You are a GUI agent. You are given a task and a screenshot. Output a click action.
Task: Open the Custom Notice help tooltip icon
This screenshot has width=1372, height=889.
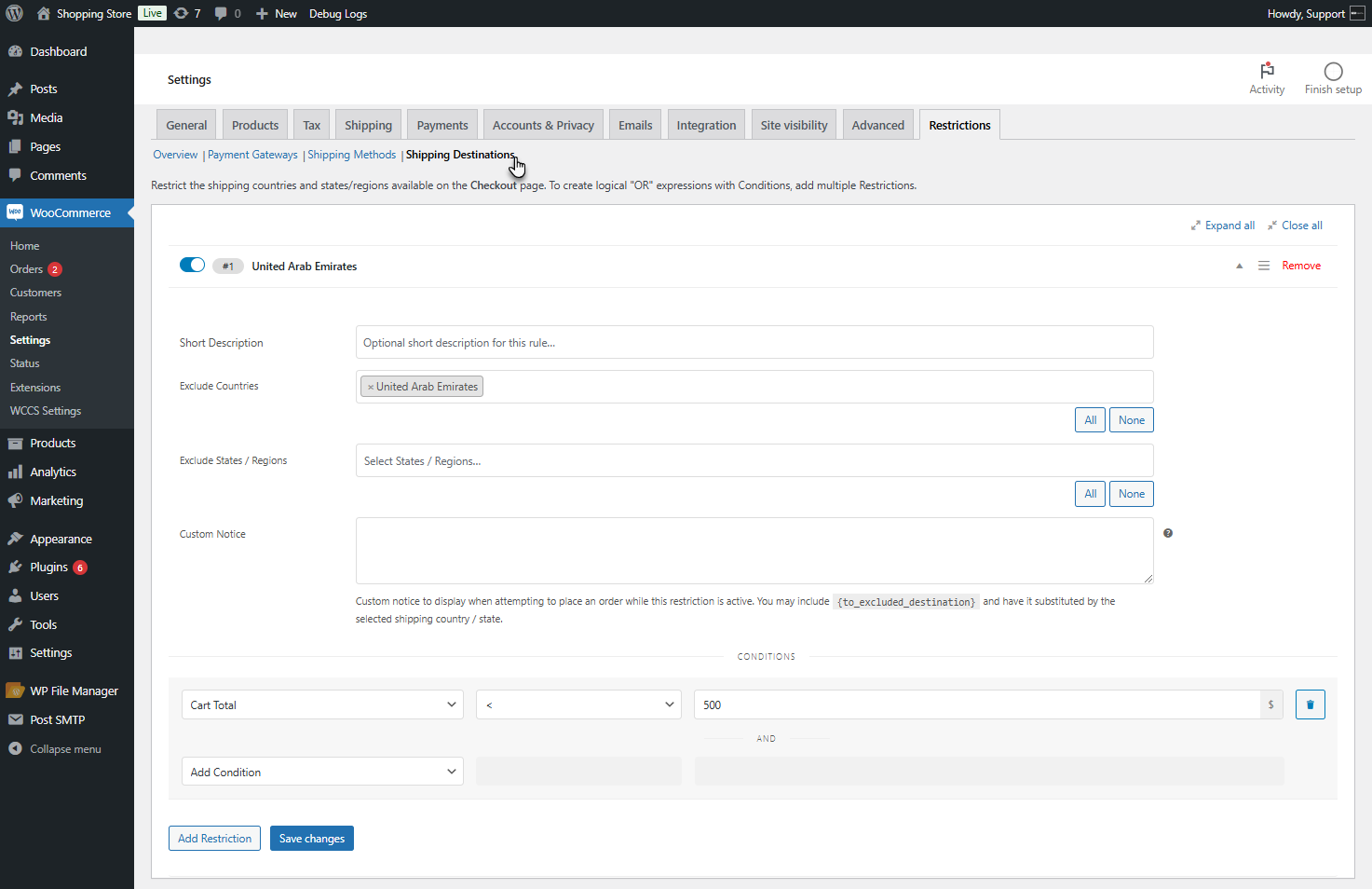(x=1168, y=533)
